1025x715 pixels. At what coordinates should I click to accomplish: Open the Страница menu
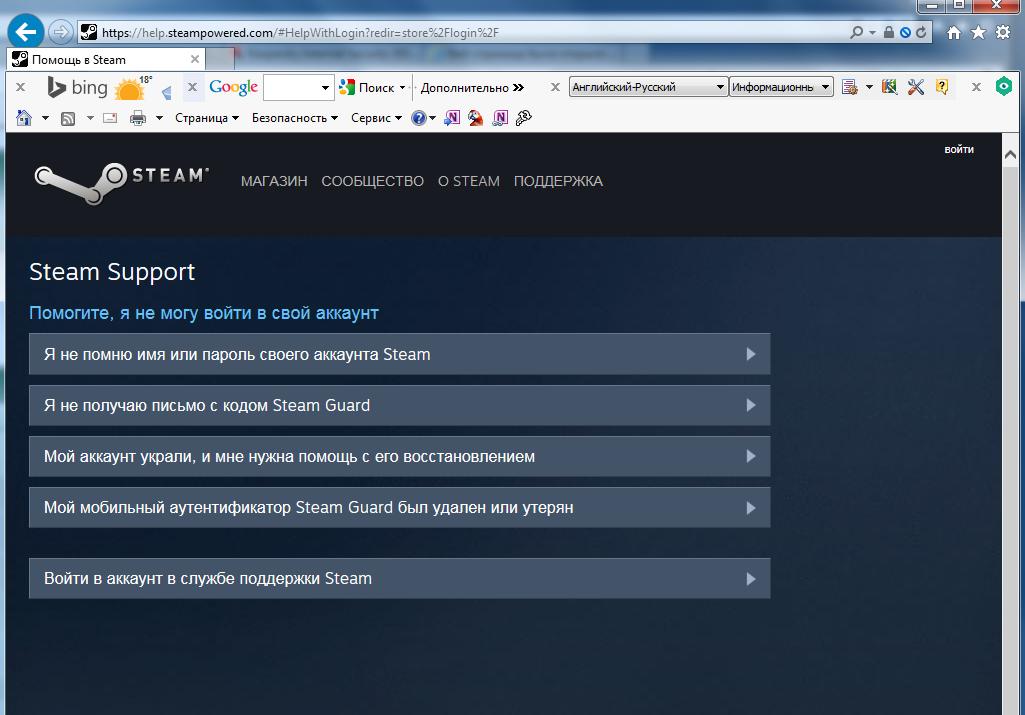[x=207, y=118]
